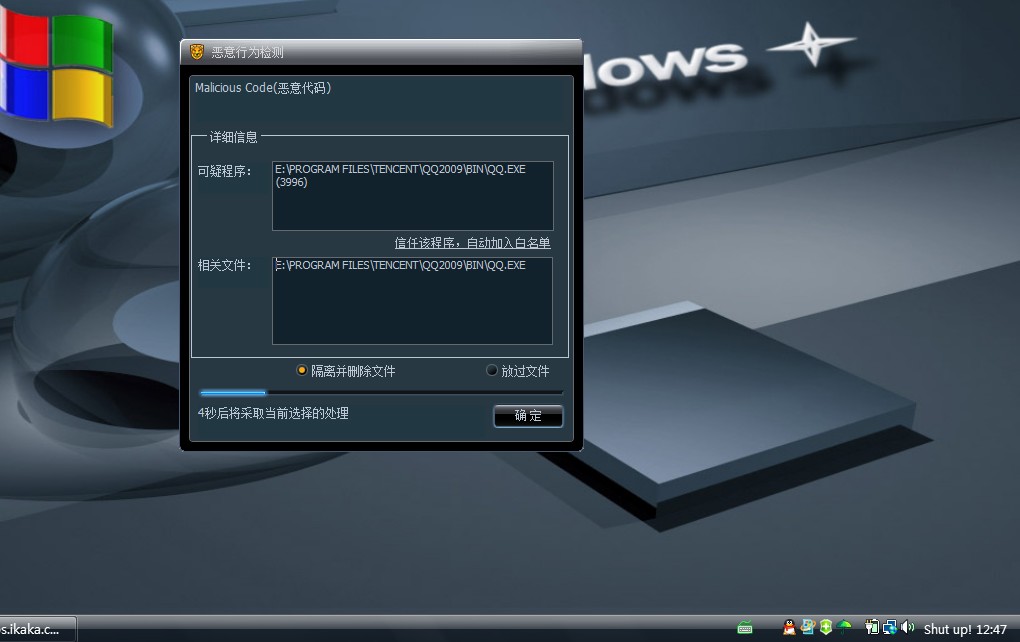Click the green umbrella tray icon
The height and width of the screenshot is (642, 1020).
coord(844,627)
